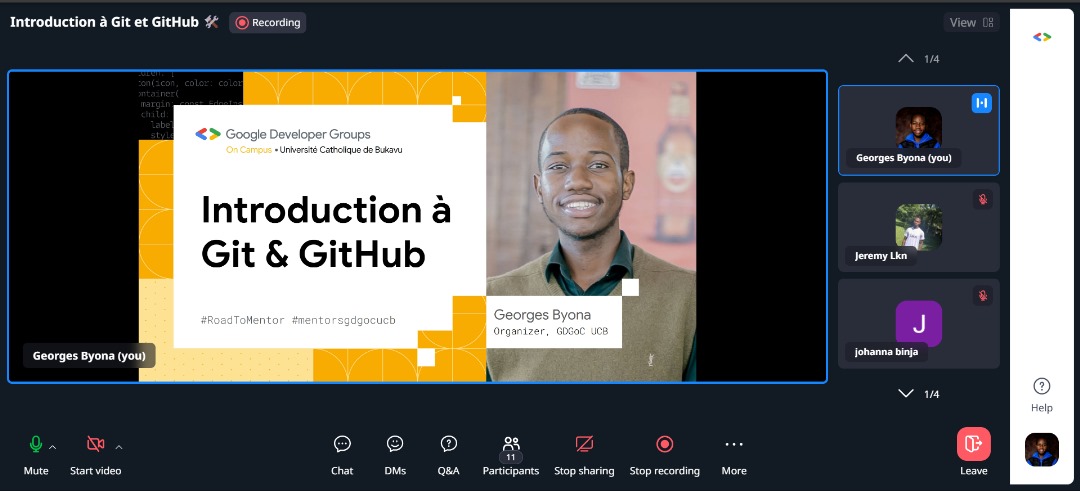
Task: Open the More options menu
Action: pyautogui.click(x=734, y=455)
